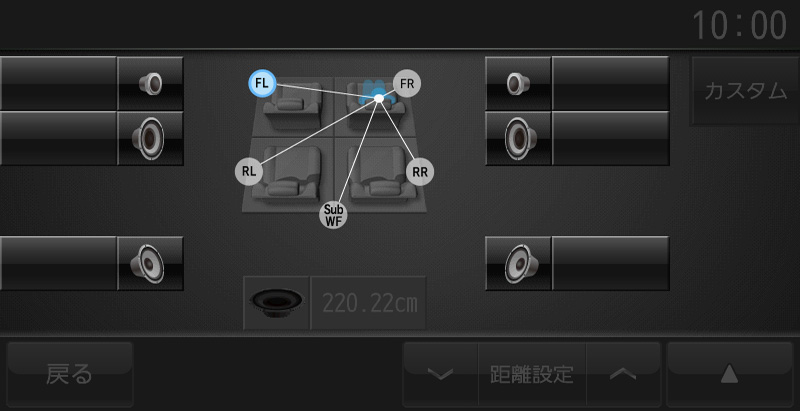Expand panel with the triangle arrow button
800x411 pixels.
coord(730,374)
